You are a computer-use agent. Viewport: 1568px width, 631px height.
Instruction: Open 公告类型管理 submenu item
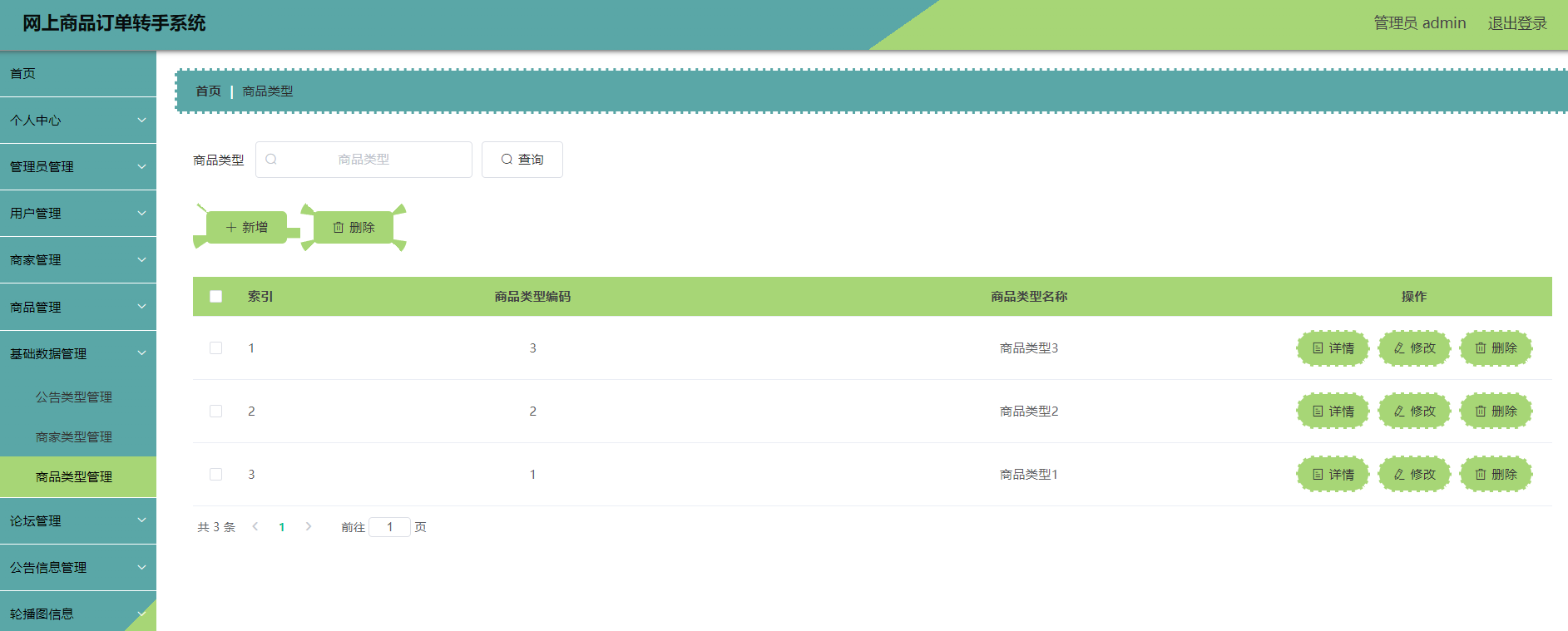coord(78,397)
